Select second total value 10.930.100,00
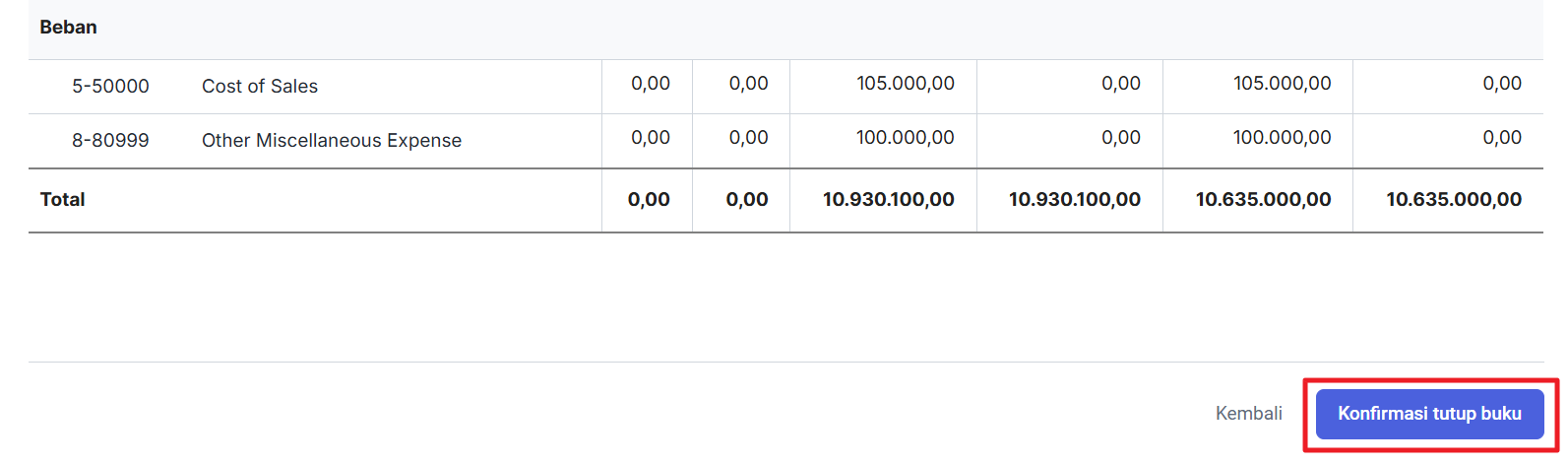 click(1075, 199)
